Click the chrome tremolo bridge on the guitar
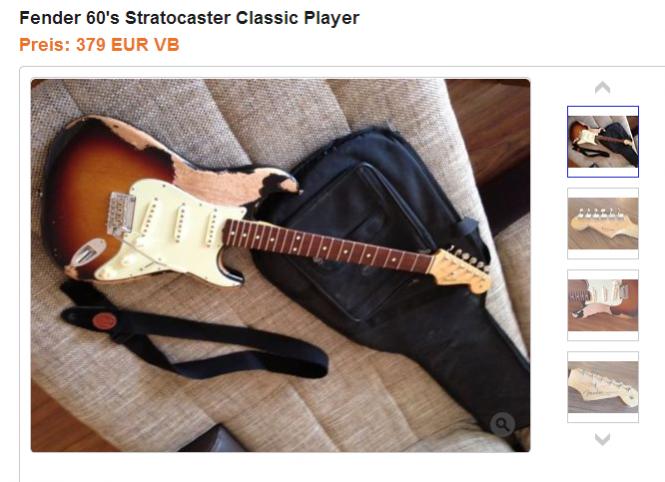Screen dimensions: 665x482 [122, 214]
